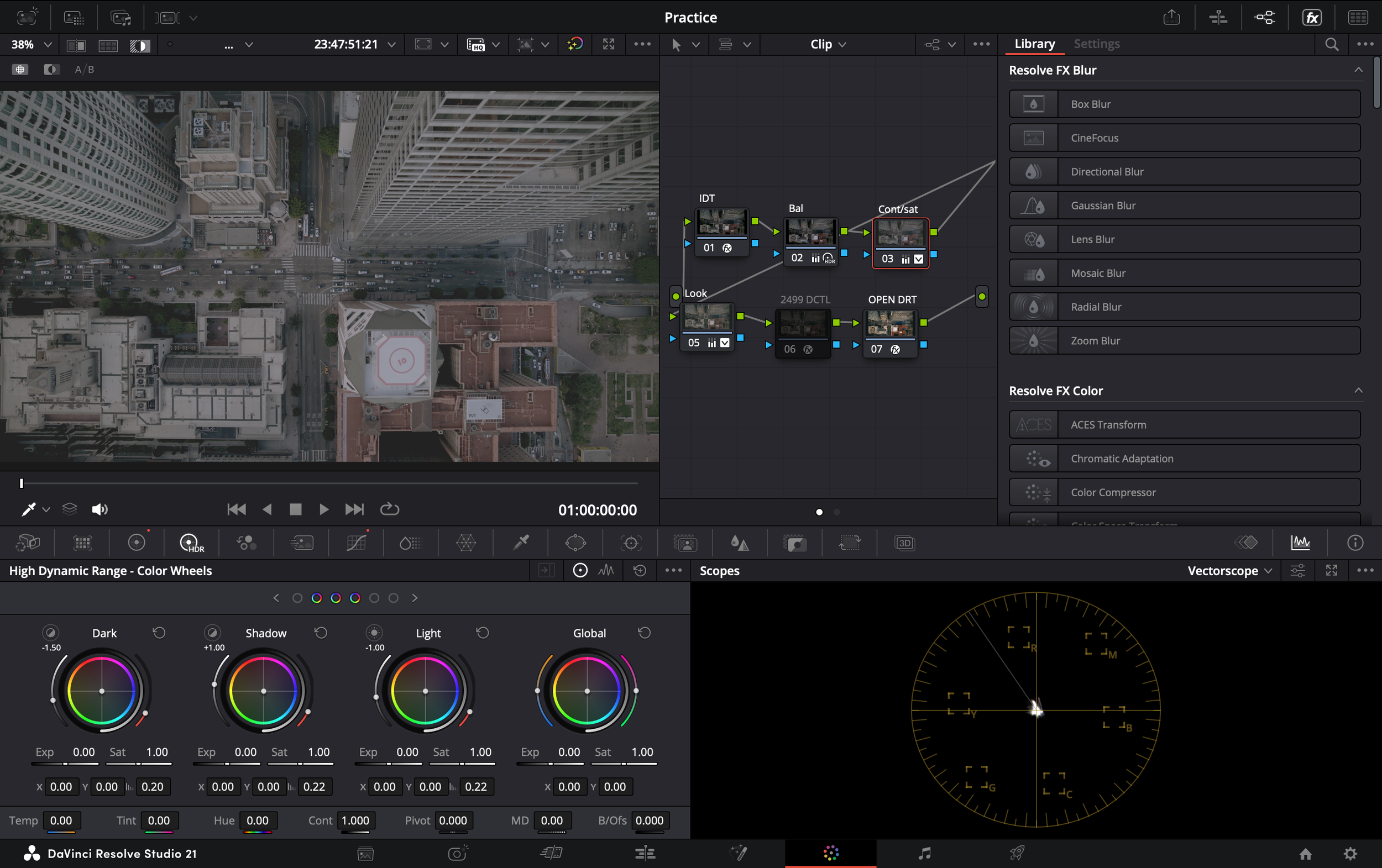Show the Scopes panel icon
Screen dimensions: 1382x868
[1300, 542]
